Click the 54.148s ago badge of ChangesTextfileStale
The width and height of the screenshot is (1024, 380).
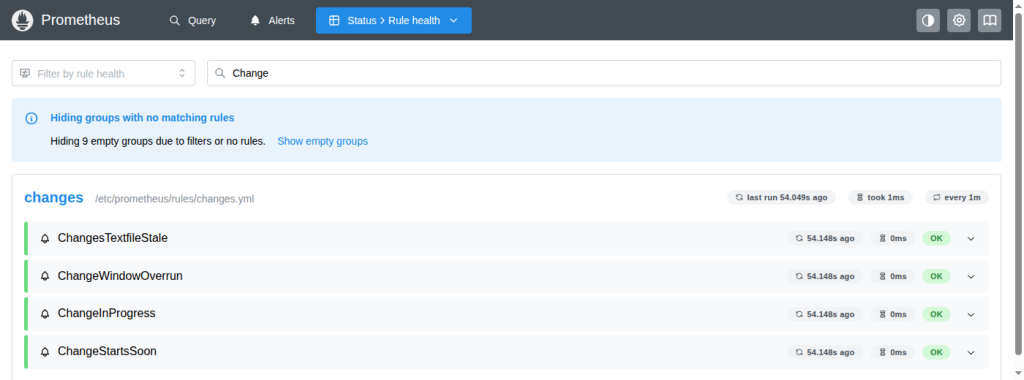825,238
